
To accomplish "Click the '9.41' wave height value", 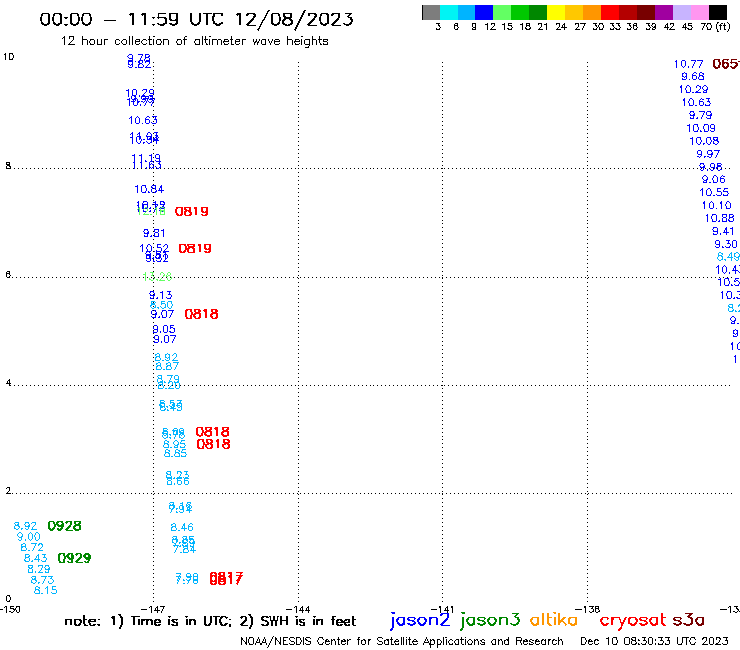I will [723, 232].
